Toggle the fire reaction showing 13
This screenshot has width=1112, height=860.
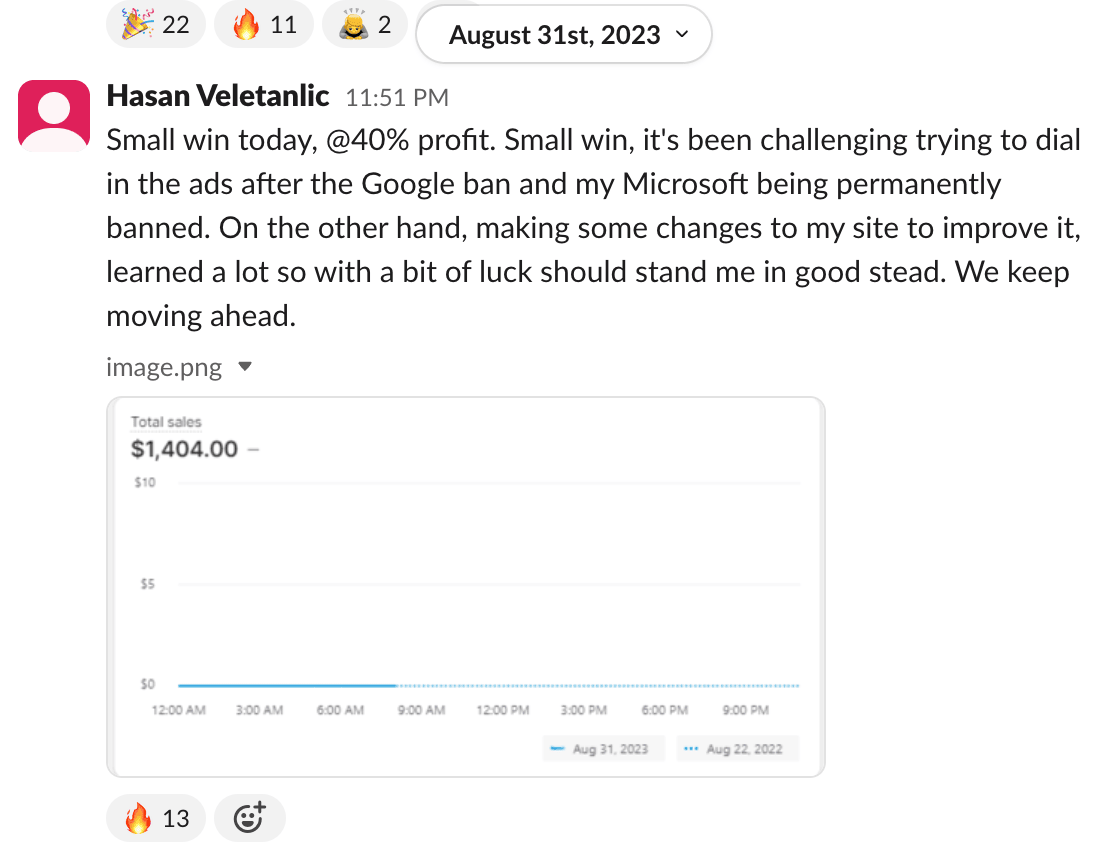(156, 818)
